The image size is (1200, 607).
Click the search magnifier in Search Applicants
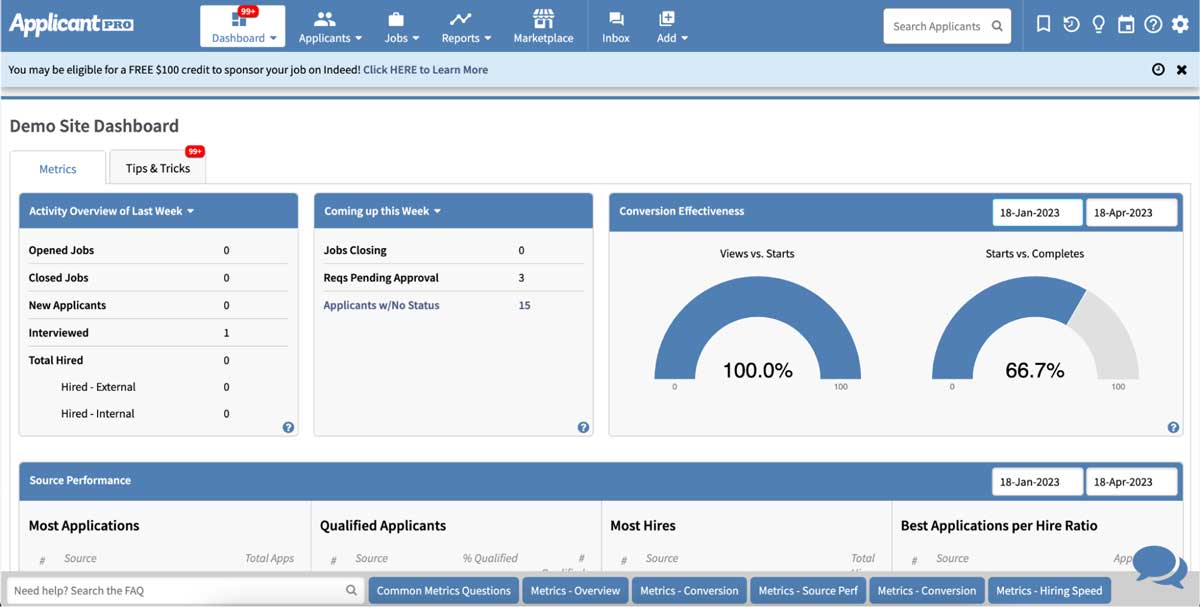click(997, 26)
